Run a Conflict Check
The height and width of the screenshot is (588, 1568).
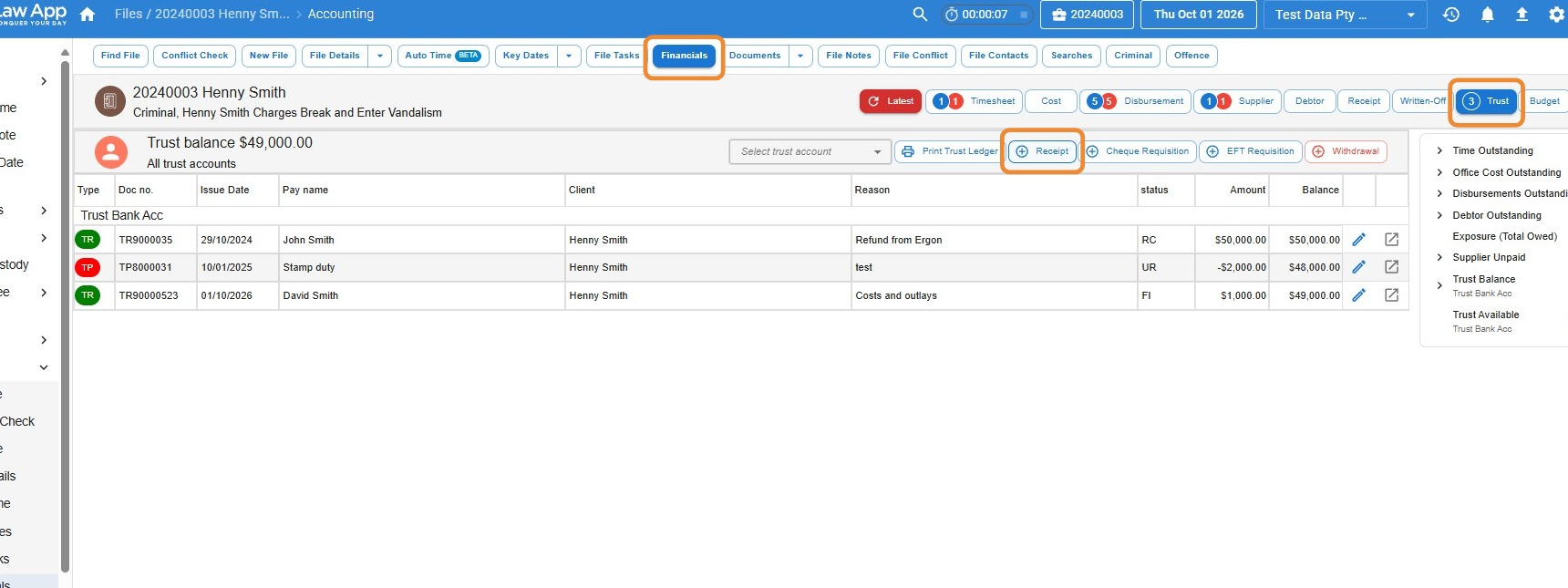(194, 56)
